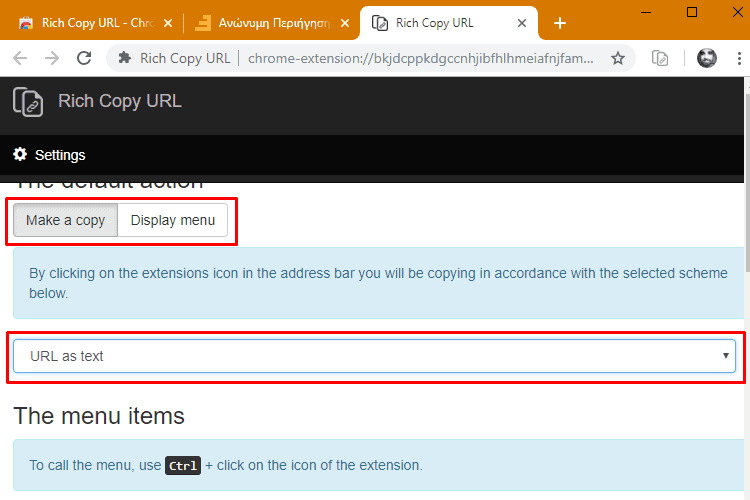
Task: Maximize the browser window
Action: pyautogui.click(x=692, y=12)
